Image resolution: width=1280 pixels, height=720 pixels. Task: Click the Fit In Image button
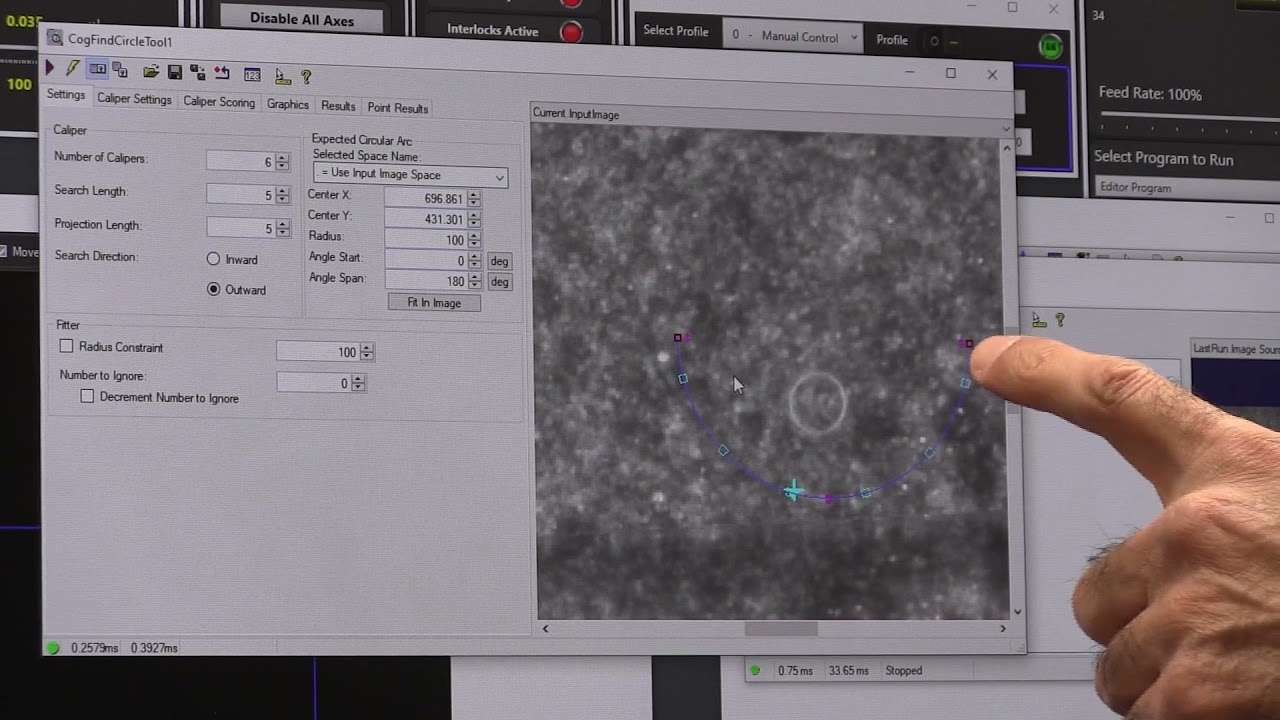click(x=434, y=303)
